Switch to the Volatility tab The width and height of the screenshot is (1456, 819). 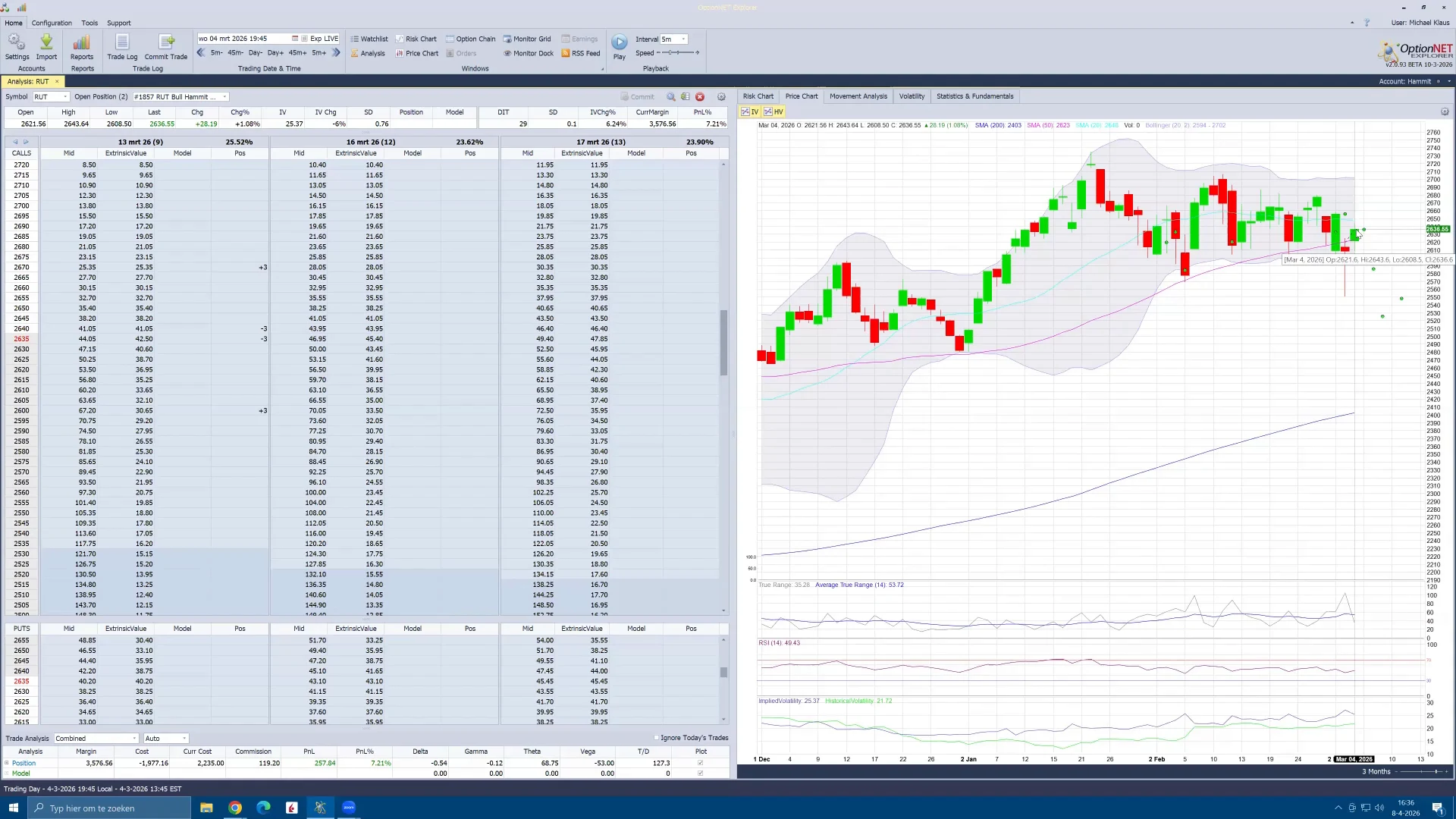(912, 96)
